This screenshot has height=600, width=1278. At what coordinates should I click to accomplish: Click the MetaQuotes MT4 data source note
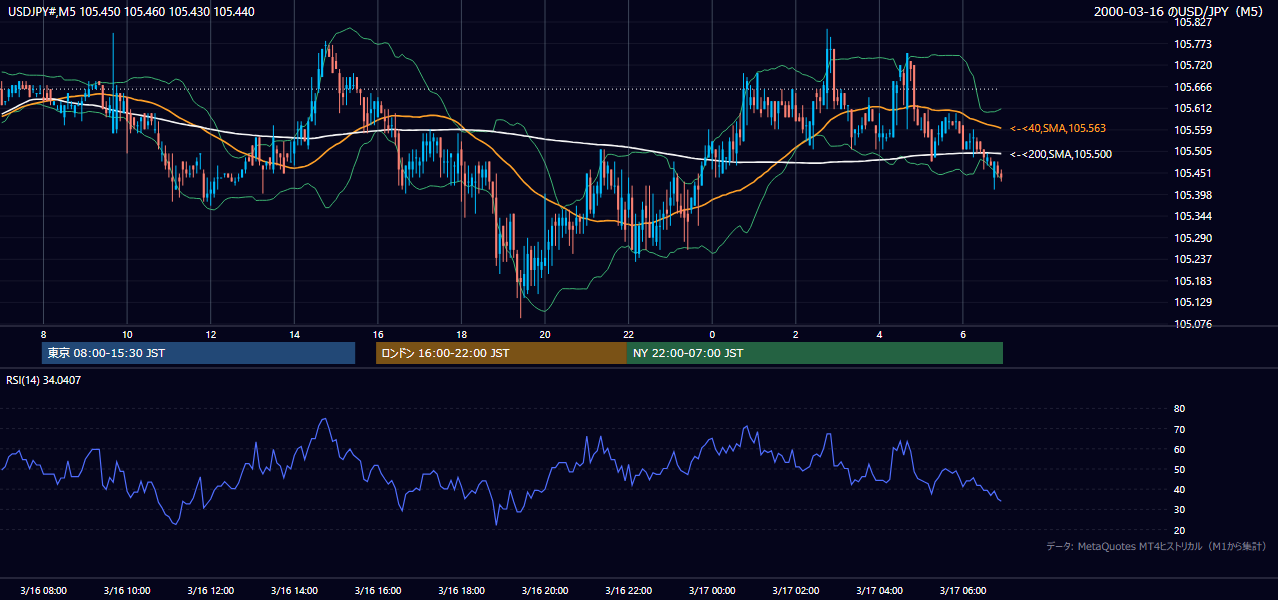tap(1156, 546)
